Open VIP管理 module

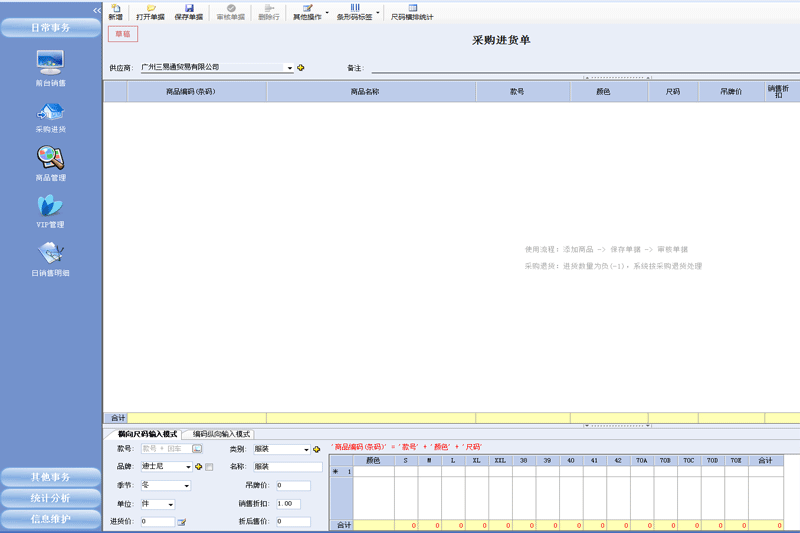tap(50, 208)
